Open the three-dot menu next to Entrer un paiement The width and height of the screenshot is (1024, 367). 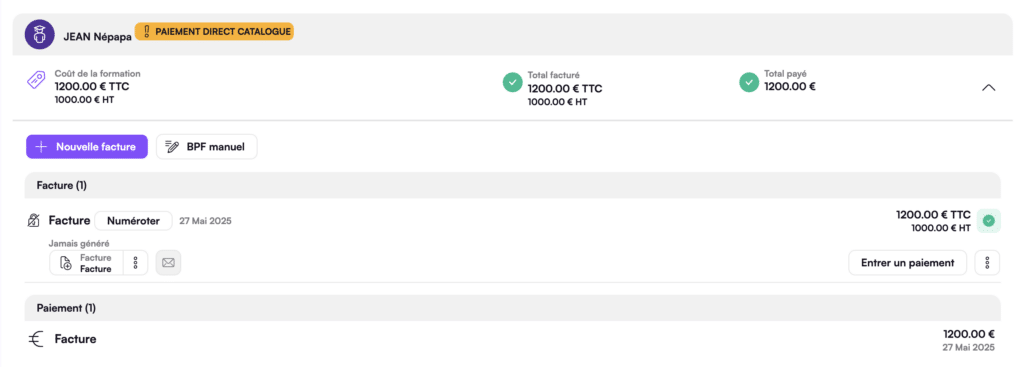[x=987, y=263]
